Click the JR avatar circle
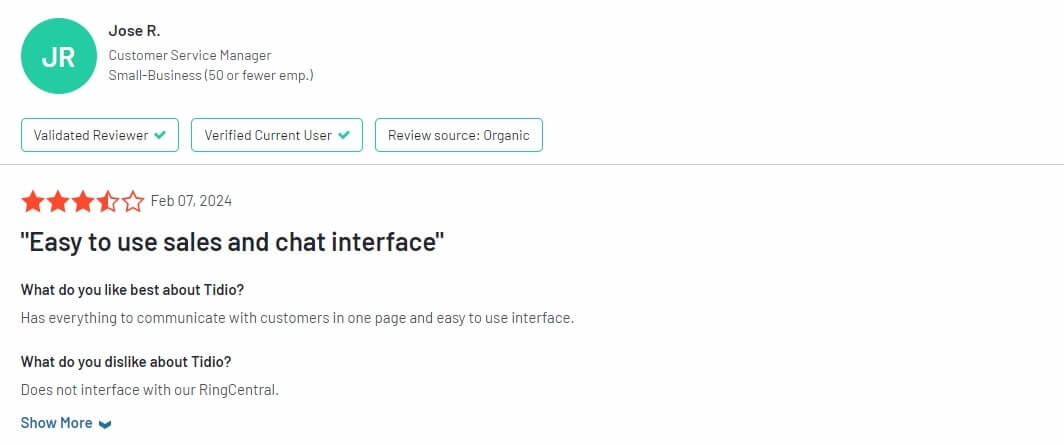1064x445 pixels. (59, 56)
